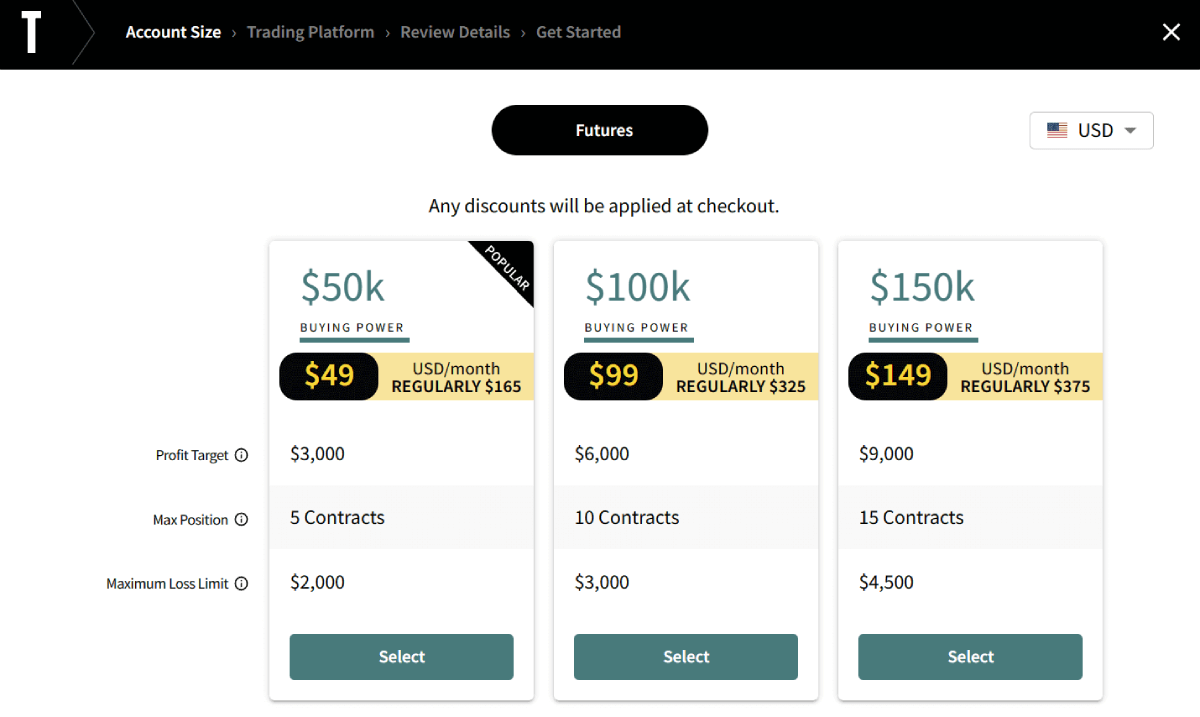Select the Futures tab pill

click(600, 130)
